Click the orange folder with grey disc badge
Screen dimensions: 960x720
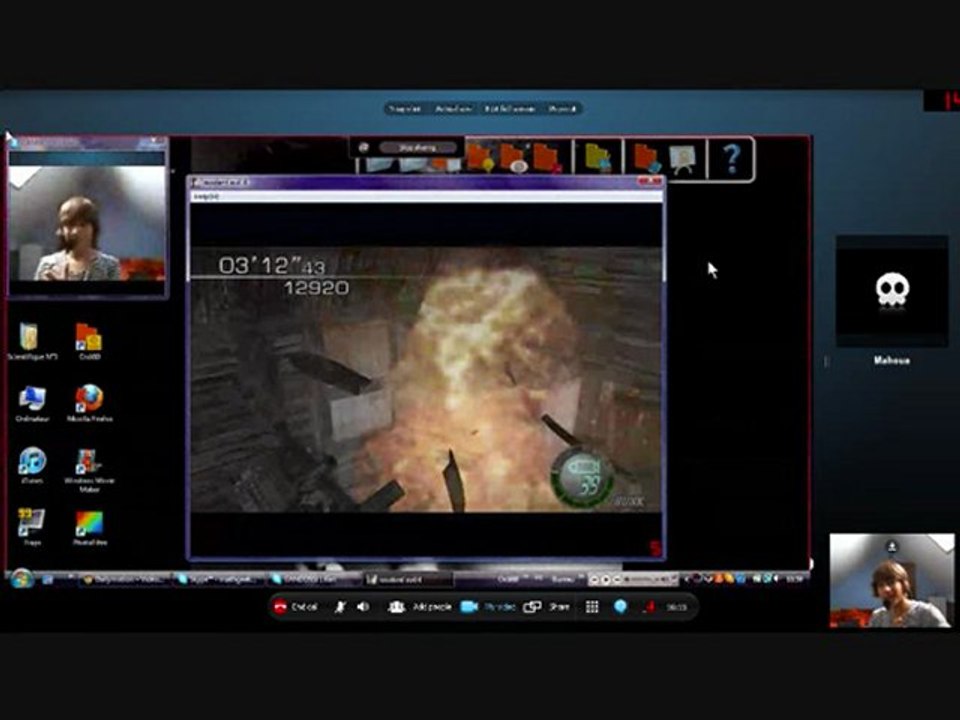point(513,158)
